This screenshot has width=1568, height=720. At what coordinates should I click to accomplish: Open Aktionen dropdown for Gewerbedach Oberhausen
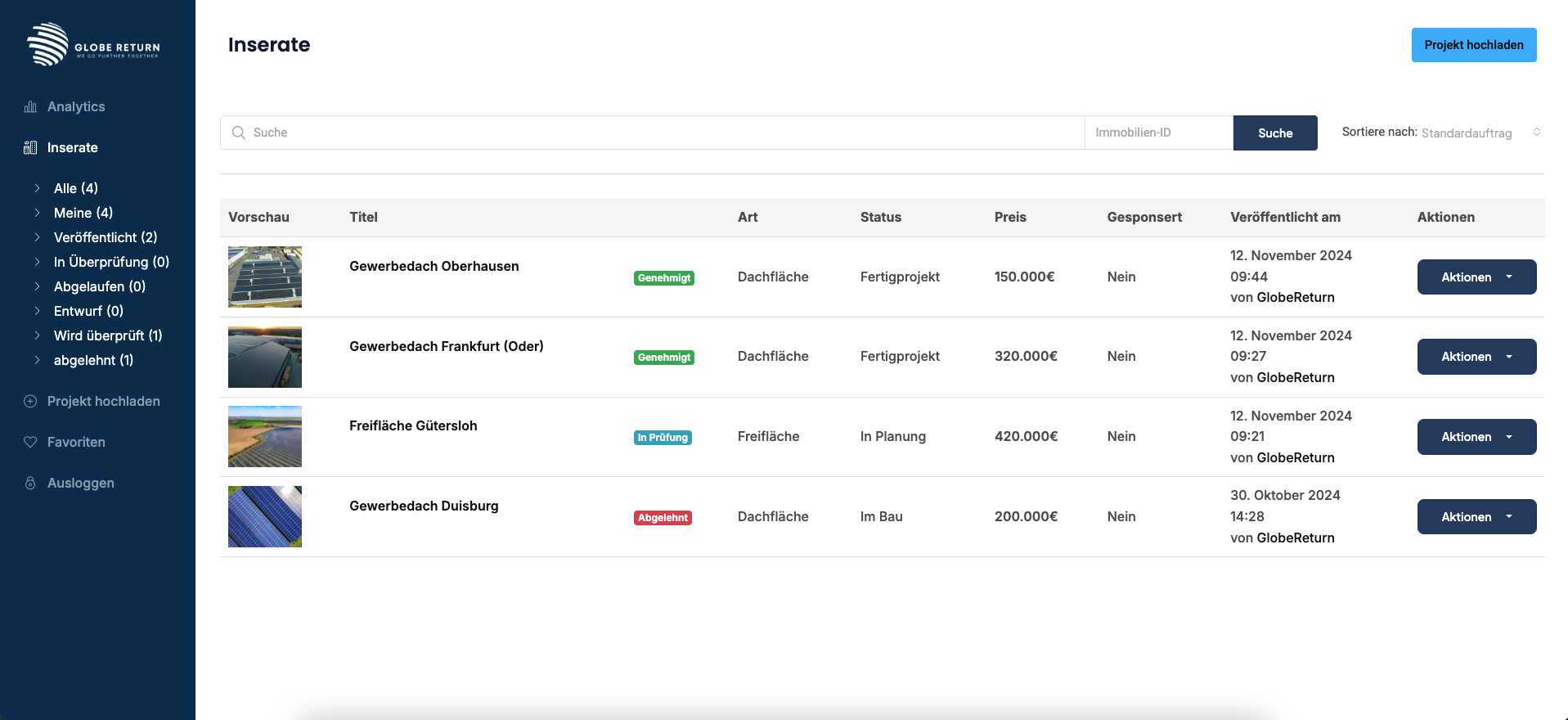coord(1476,277)
